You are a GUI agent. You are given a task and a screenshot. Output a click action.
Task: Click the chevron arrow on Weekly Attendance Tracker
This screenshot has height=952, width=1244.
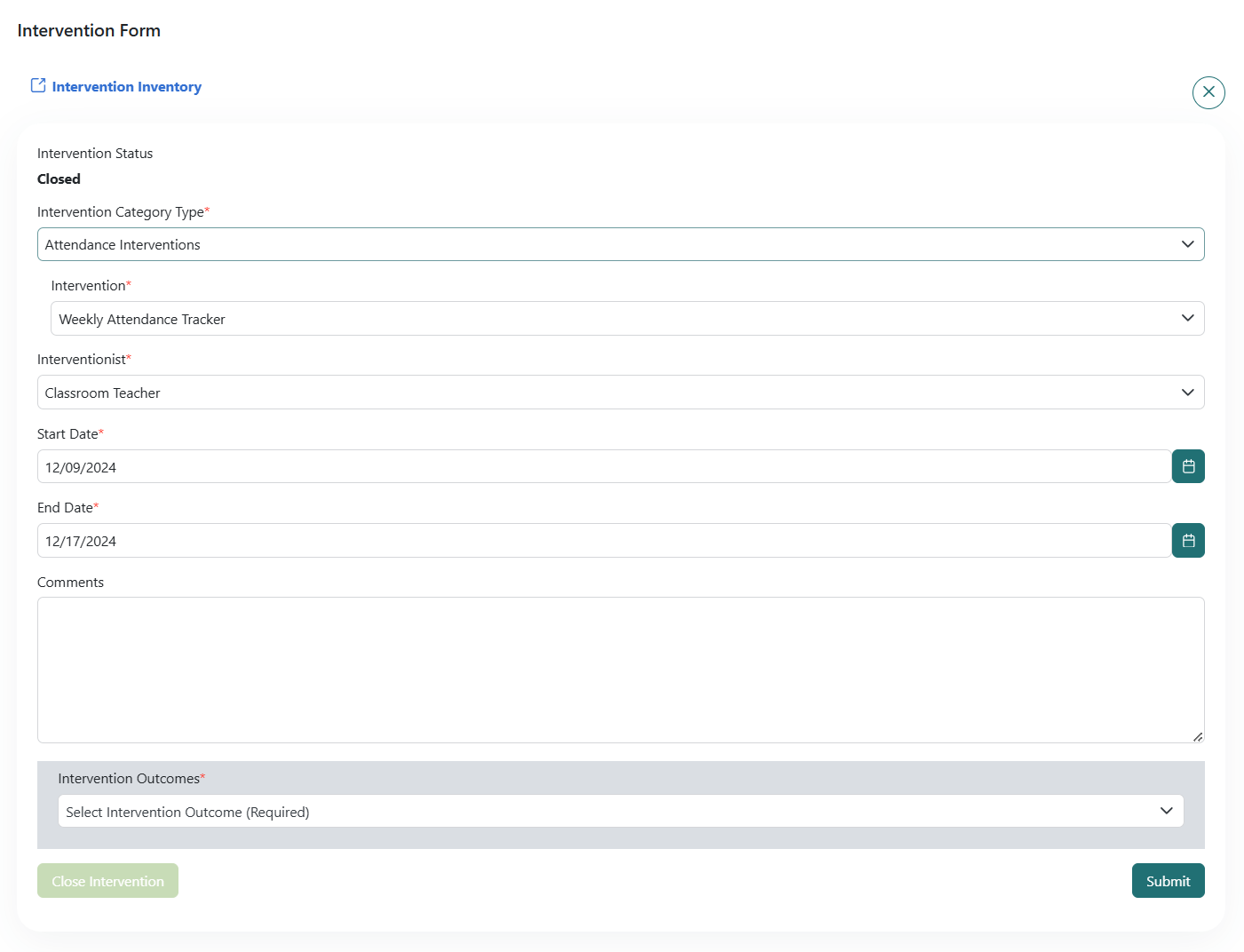[x=1187, y=319]
